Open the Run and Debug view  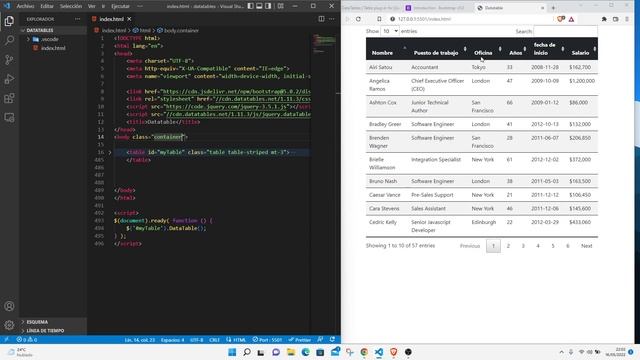9,79
